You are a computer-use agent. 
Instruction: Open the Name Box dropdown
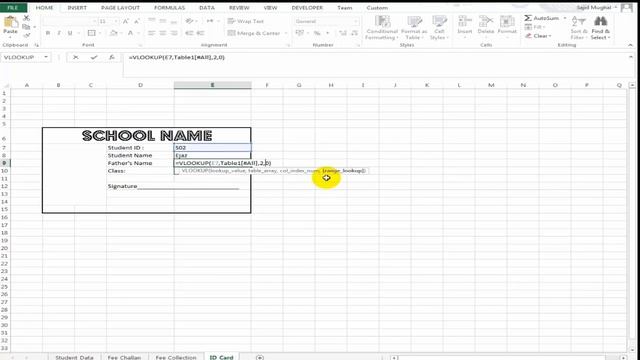coord(46,58)
